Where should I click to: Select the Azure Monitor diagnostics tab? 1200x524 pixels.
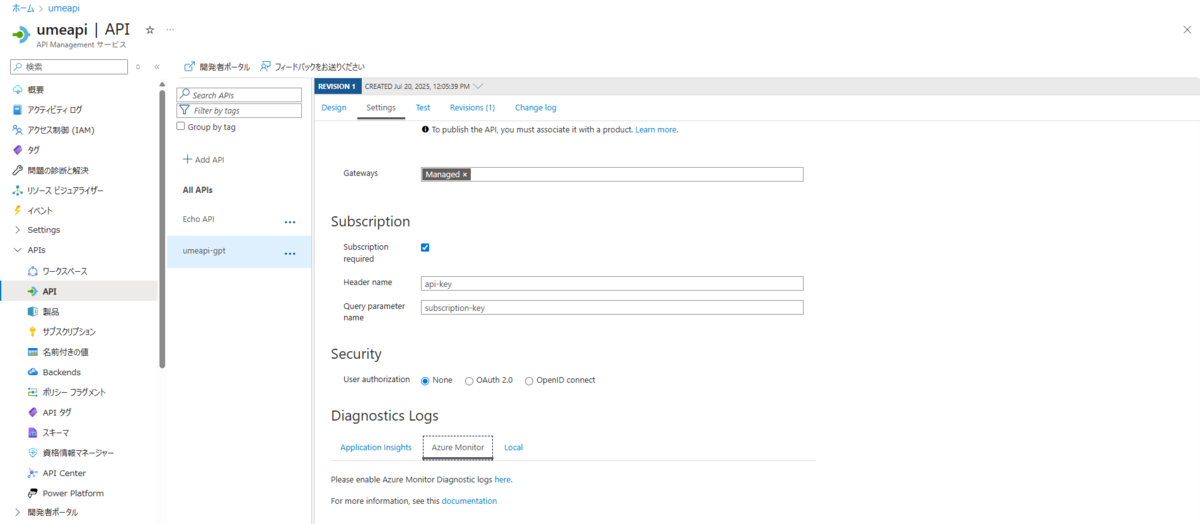point(458,447)
